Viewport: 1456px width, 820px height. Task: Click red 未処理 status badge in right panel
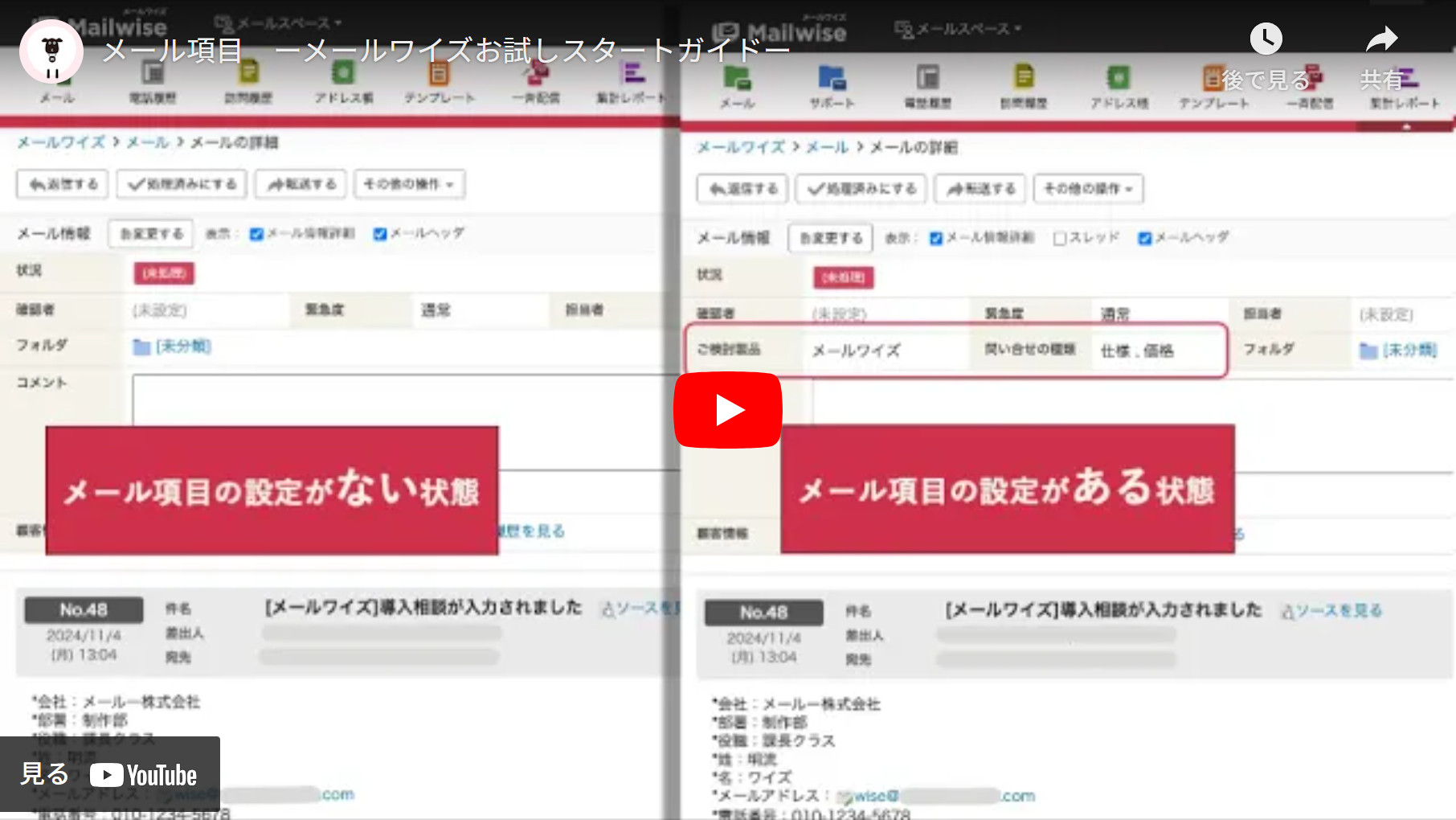(x=844, y=277)
